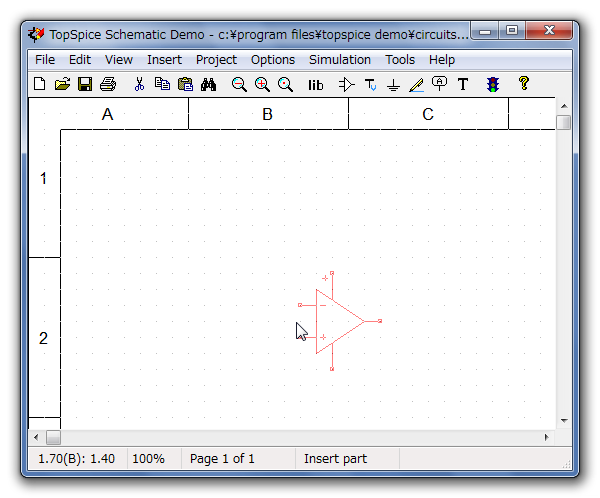Paste with the clipboard icon
600x498 pixels.
pyautogui.click(x=186, y=84)
